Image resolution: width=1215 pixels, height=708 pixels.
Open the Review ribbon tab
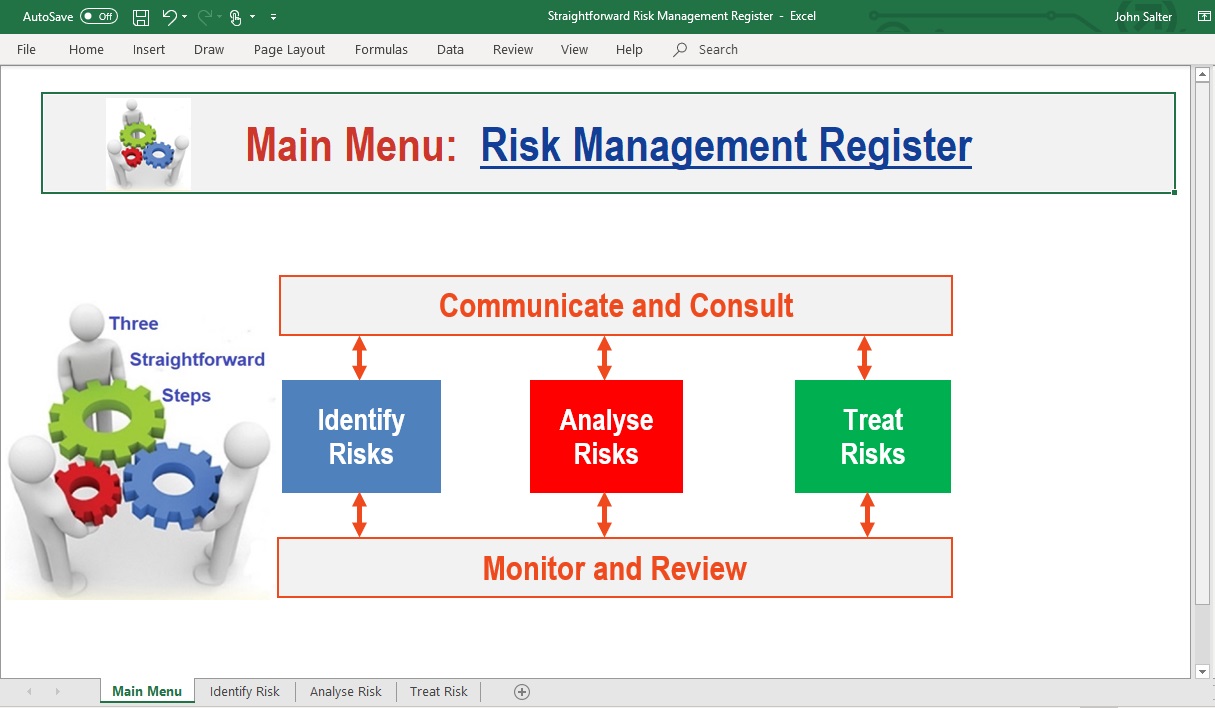(513, 49)
